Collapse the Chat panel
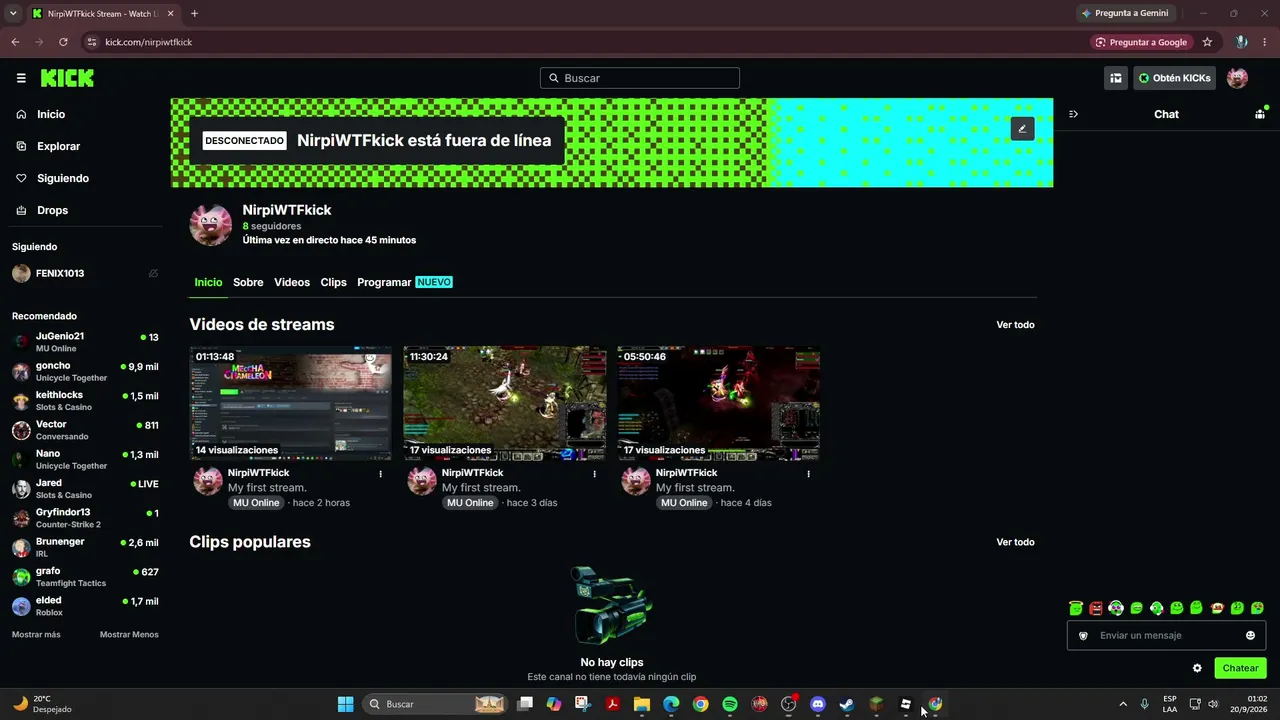Screen dimensions: 1280x720 coord(1073,114)
